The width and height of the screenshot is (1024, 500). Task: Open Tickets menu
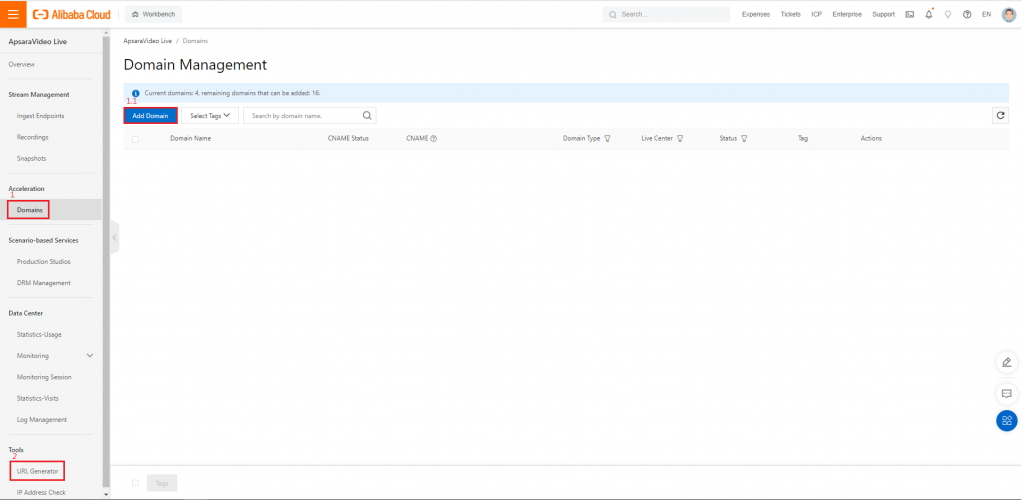tap(790, 14)
